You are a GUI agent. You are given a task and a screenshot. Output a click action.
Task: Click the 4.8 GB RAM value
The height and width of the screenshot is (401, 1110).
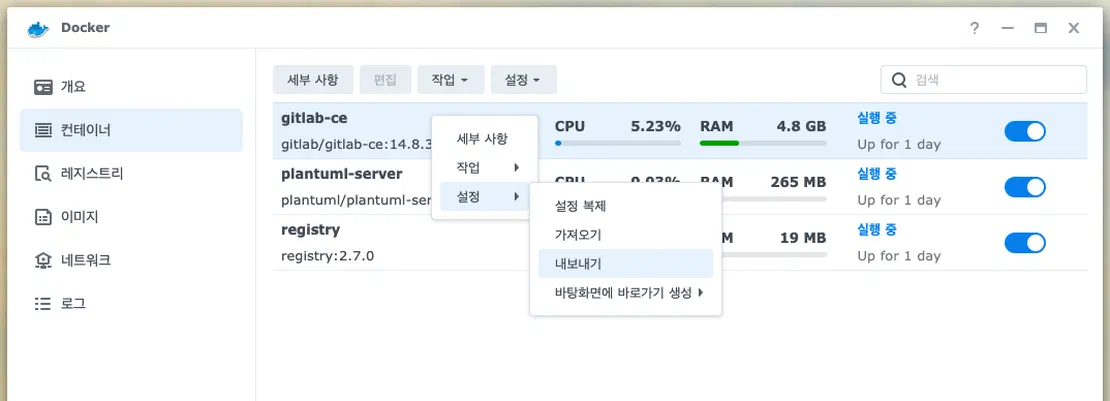point(801,126)
